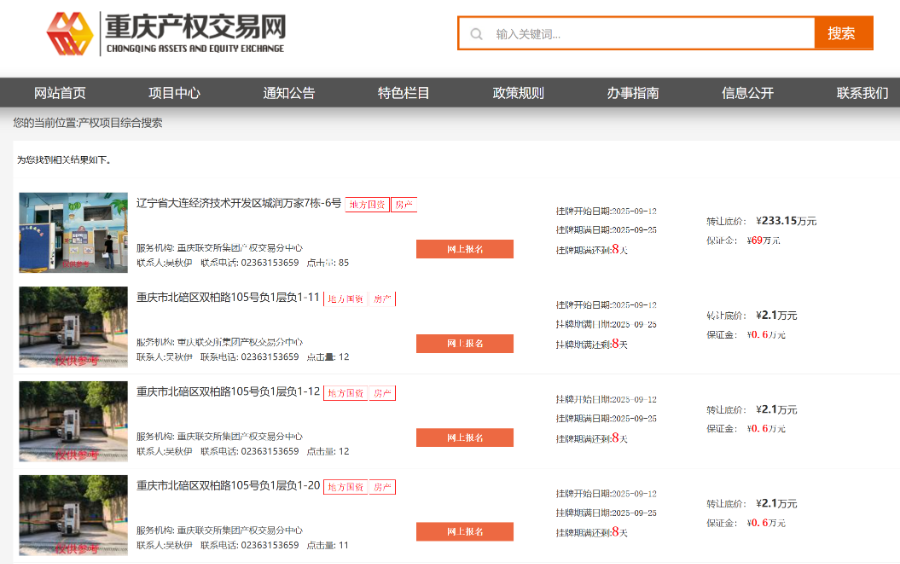900x564 pixels.
Task: Open the 特色栏目 navigation item
Action: 404,93
